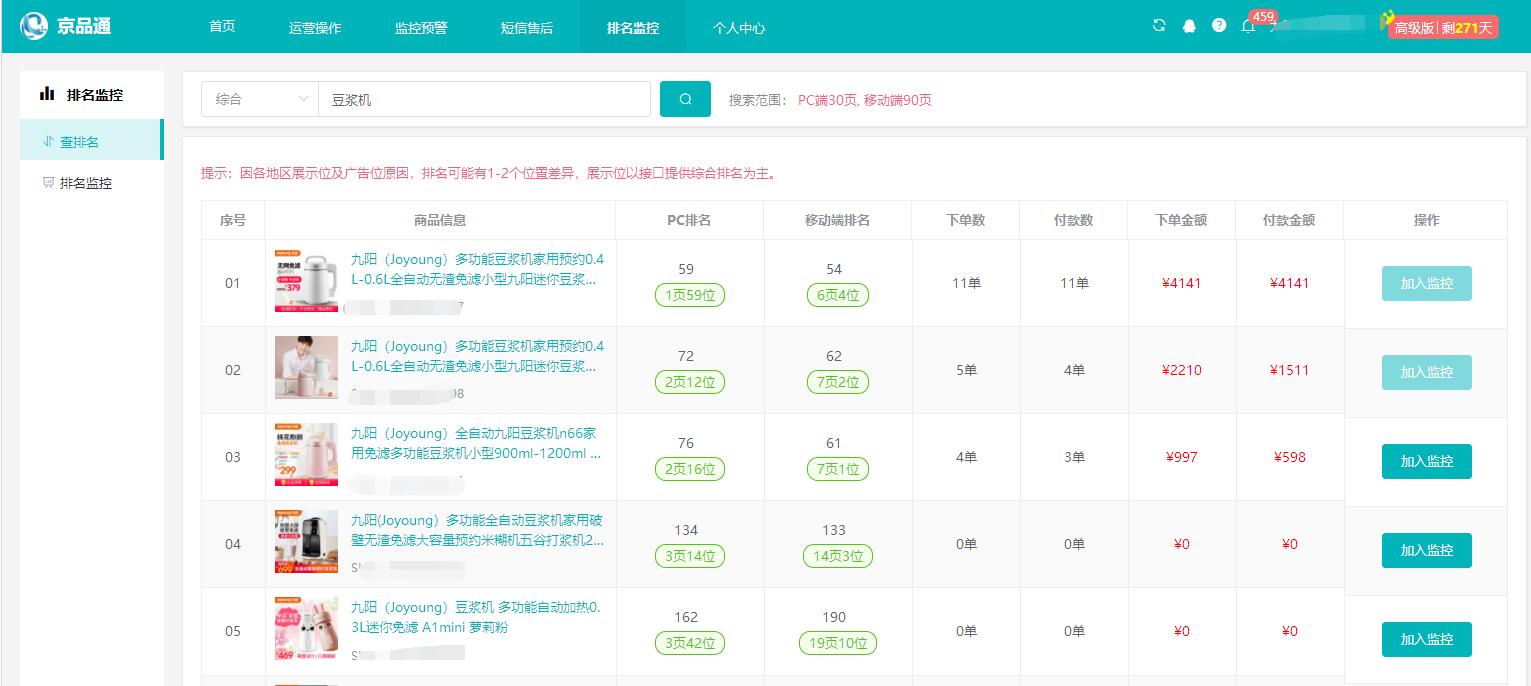Click the 下单数 column header

(x=965, y=220)
